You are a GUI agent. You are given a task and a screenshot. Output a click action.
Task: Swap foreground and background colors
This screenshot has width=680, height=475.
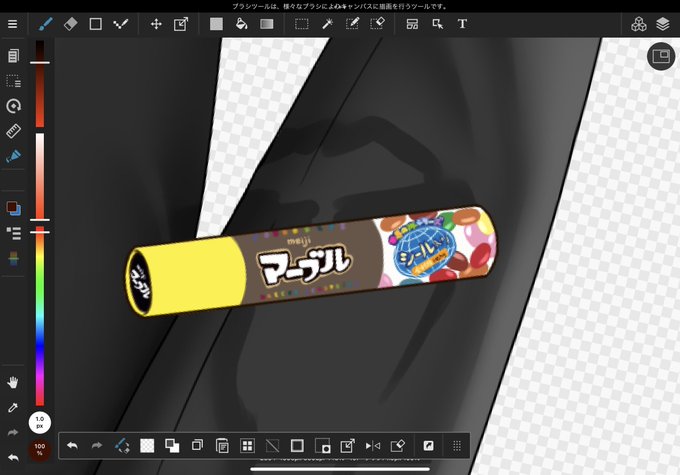click(x=172, y=446)
